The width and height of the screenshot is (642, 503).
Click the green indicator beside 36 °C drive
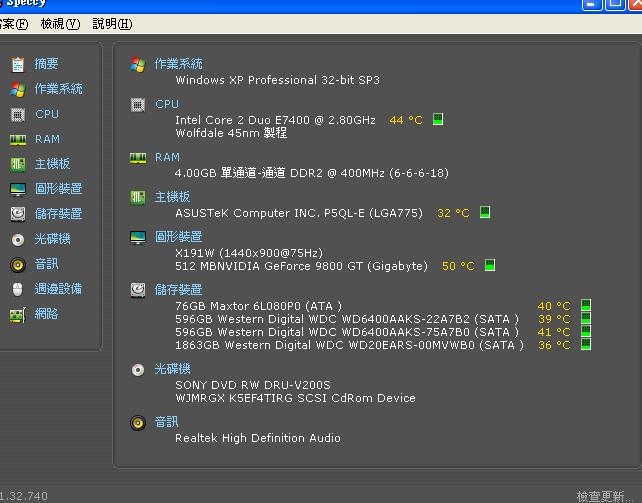586,344
